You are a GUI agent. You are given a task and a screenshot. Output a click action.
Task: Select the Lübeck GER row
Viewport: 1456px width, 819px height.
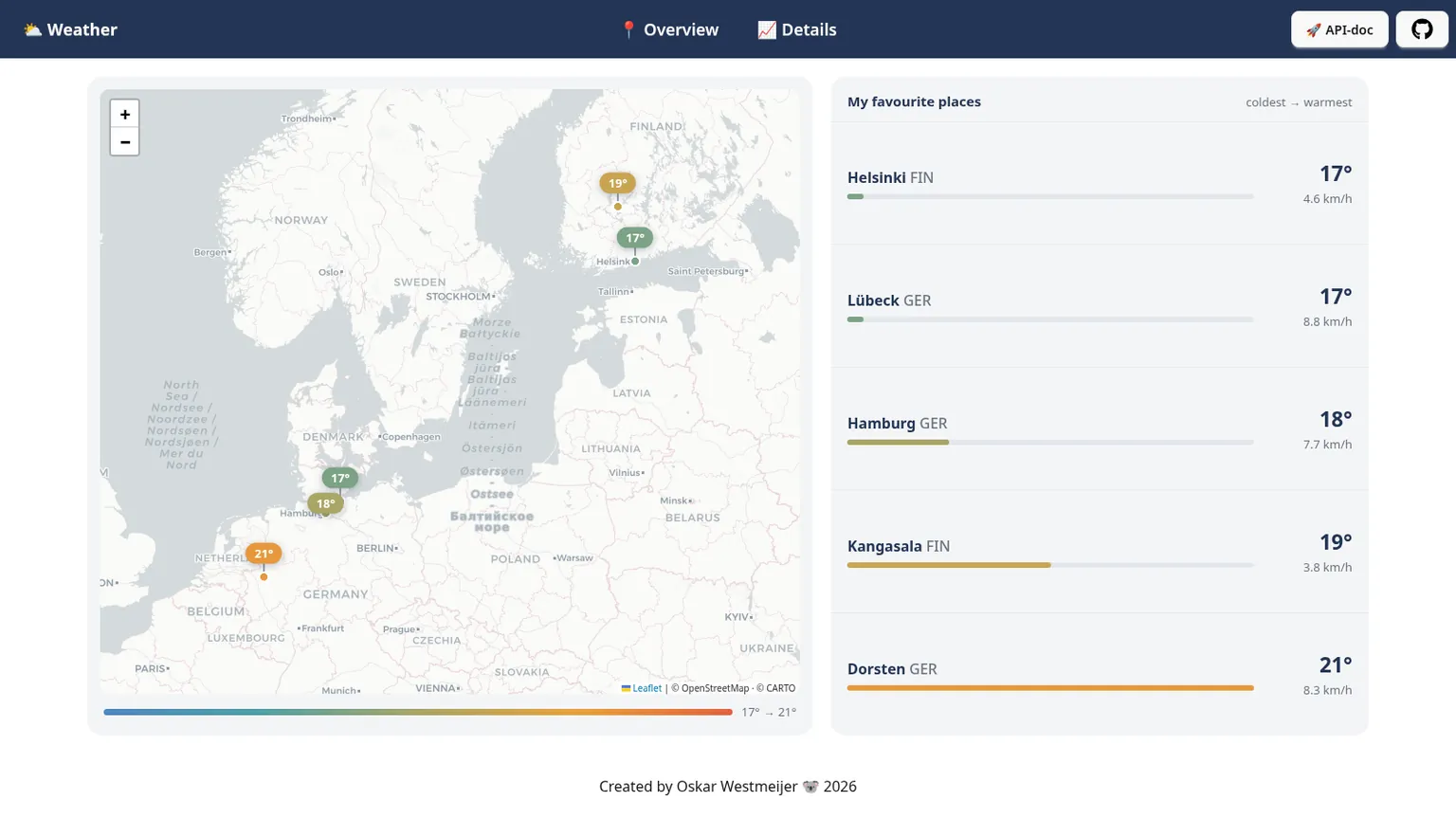[1100, 306]
